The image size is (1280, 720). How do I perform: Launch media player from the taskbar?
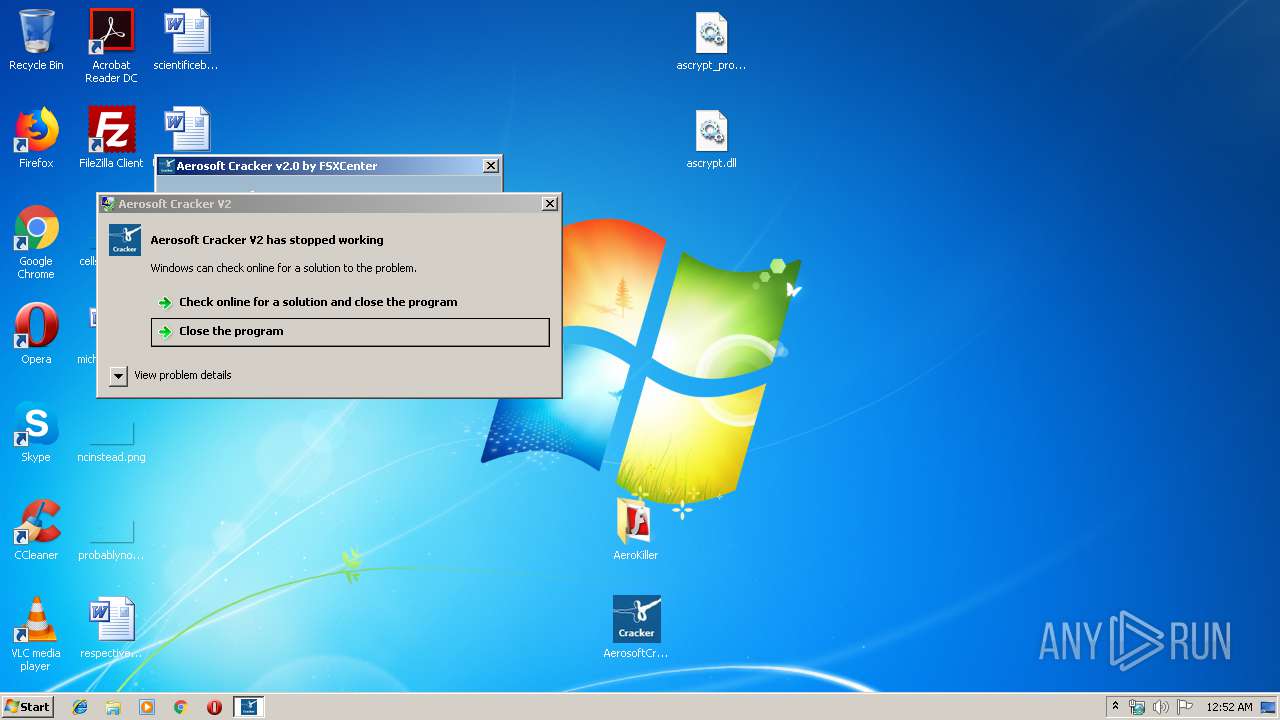click(147, 707)
